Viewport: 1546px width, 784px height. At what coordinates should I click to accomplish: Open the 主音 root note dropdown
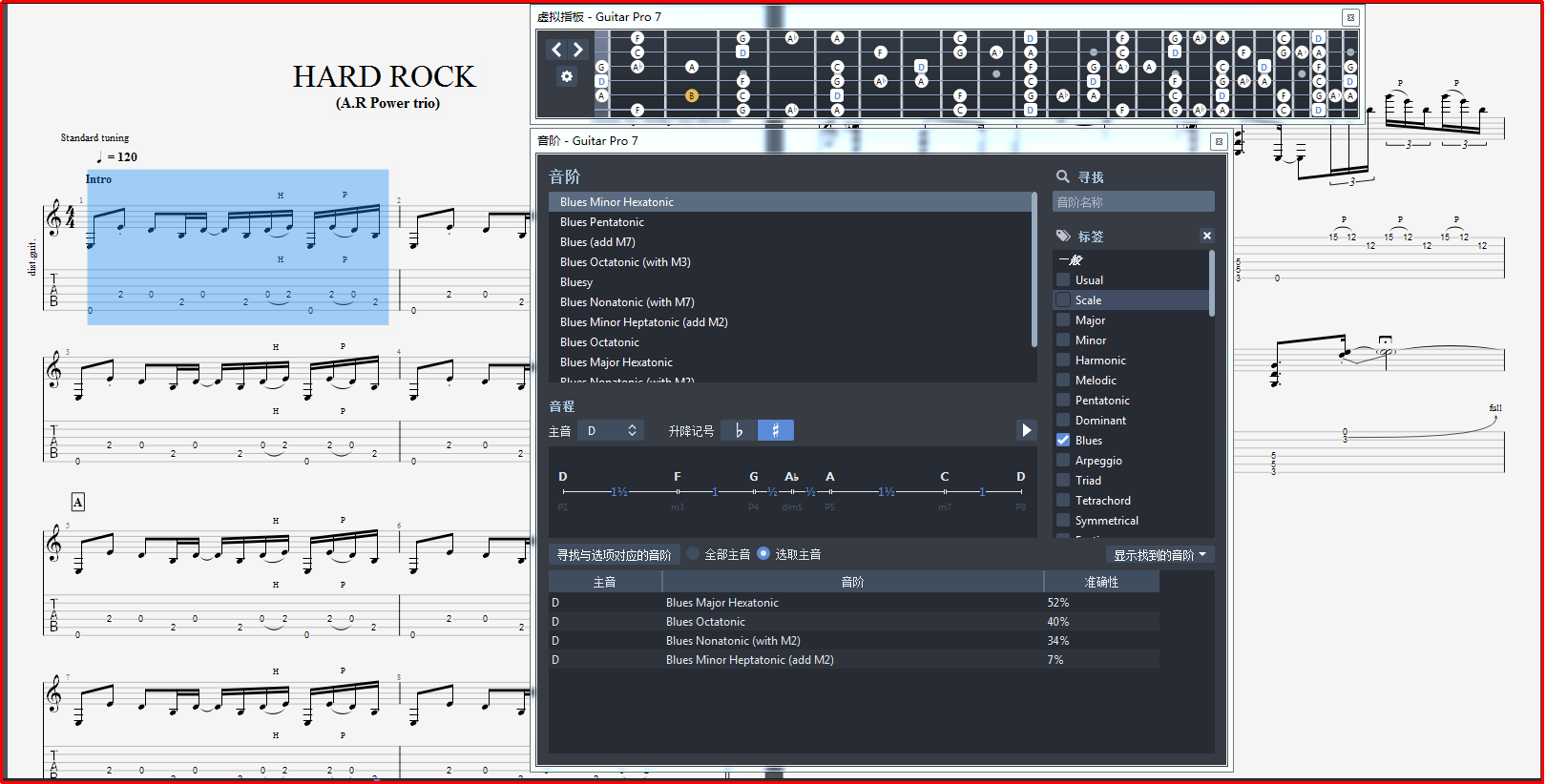pyautogui.click(x=611, y=431)
